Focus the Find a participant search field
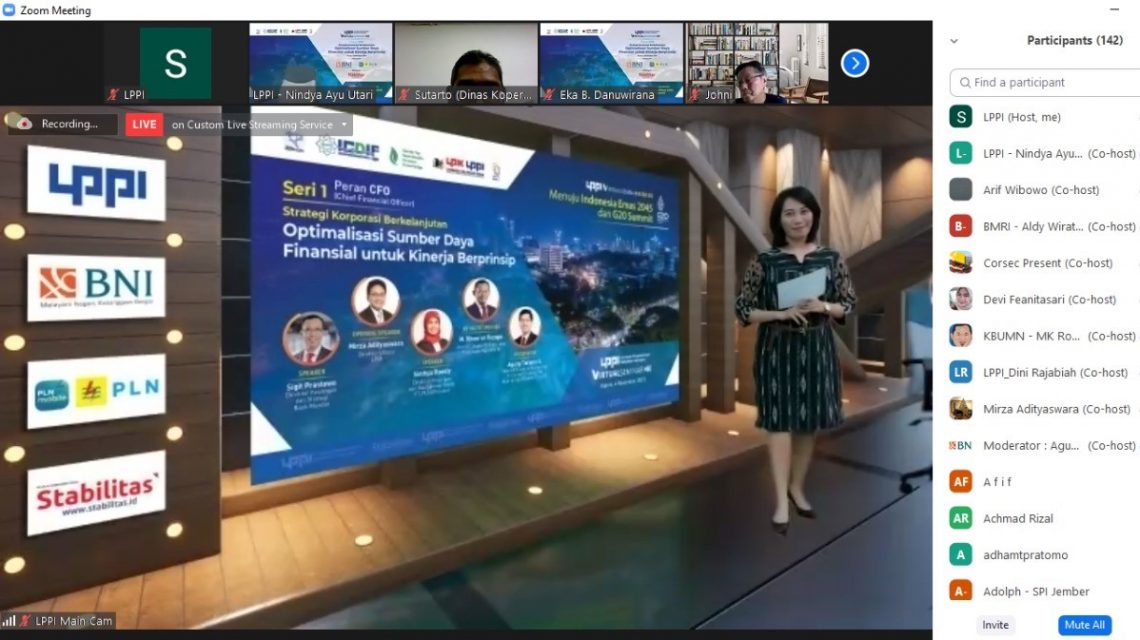 tap(1045, 82)
